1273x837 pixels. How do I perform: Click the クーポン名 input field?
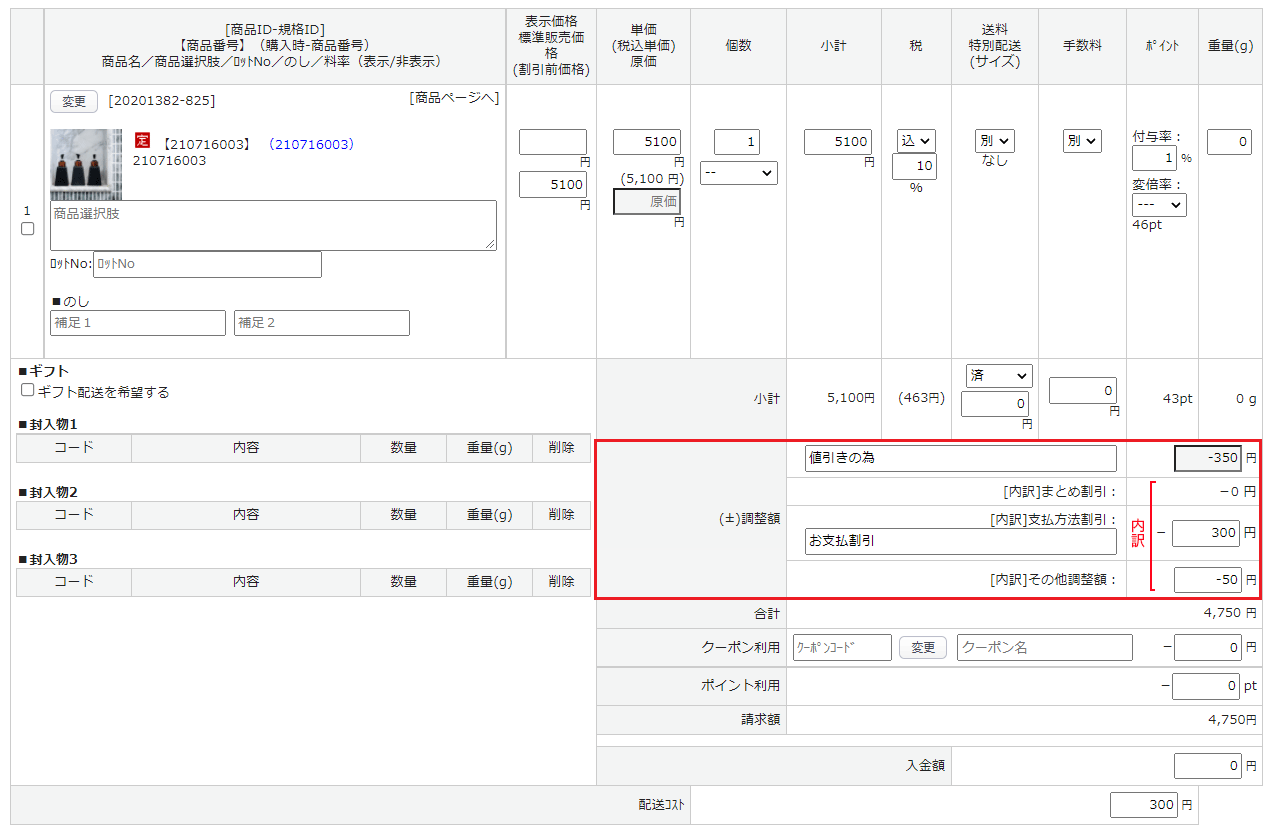(x=1044, y=647)
